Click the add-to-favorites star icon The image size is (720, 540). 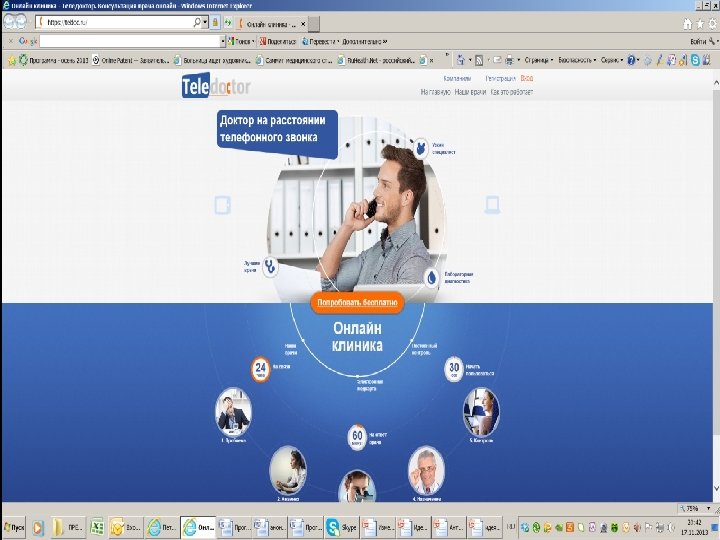(12, 60)
